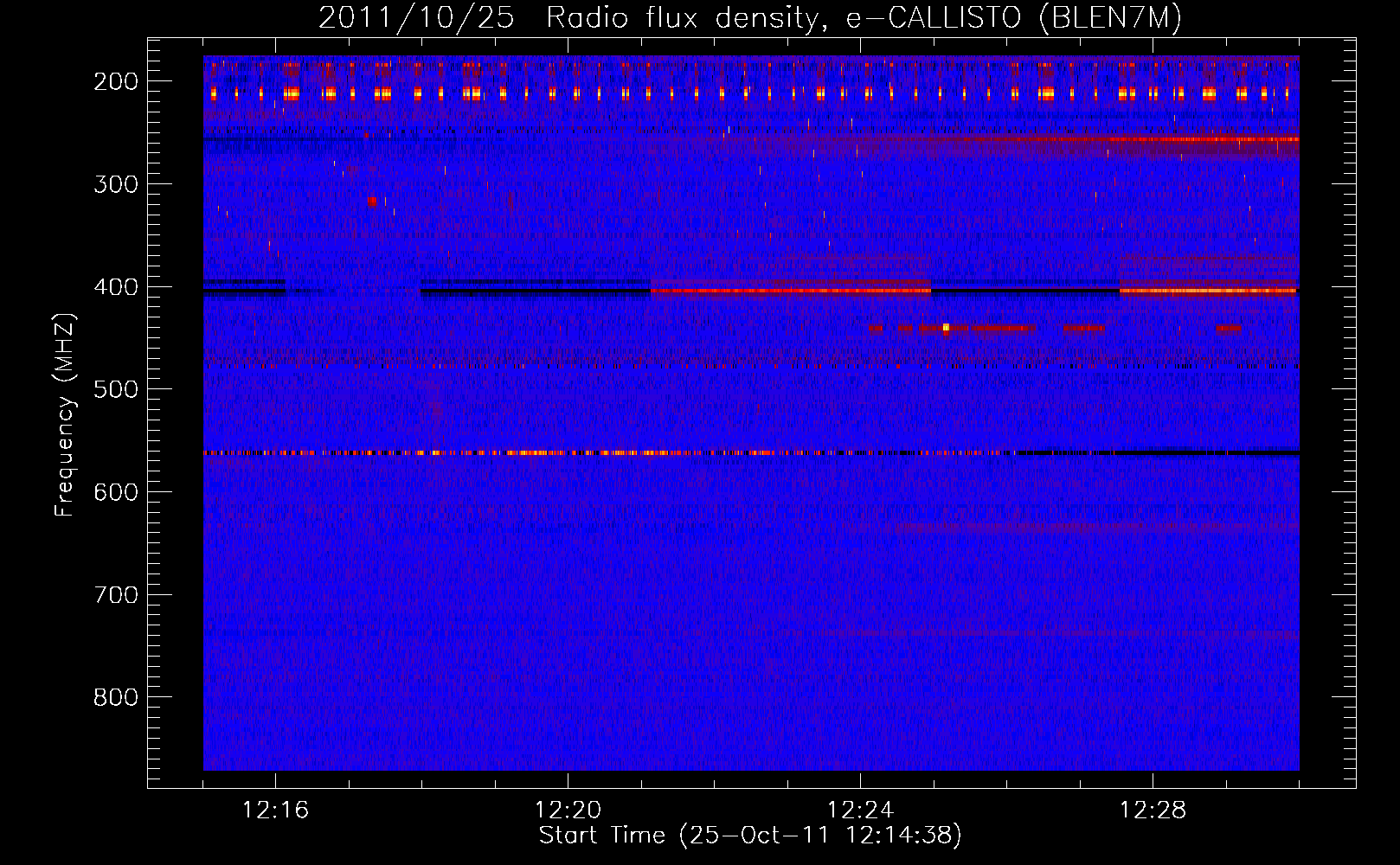Click the 12:28 time tick label
Screen dimensions: 1400x865
tap(1153, 811)
